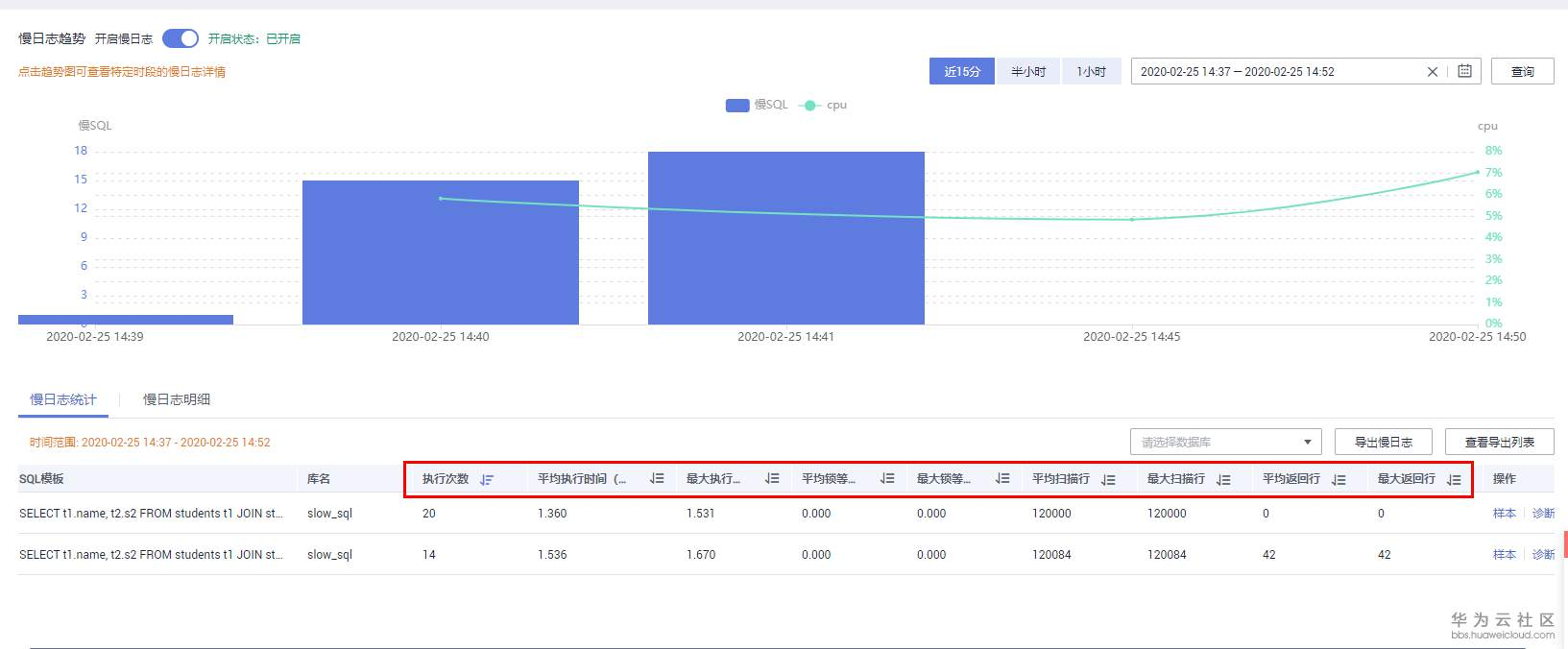Select the 1小时 time range
1568x649 pixels.
click(1092, 71)
